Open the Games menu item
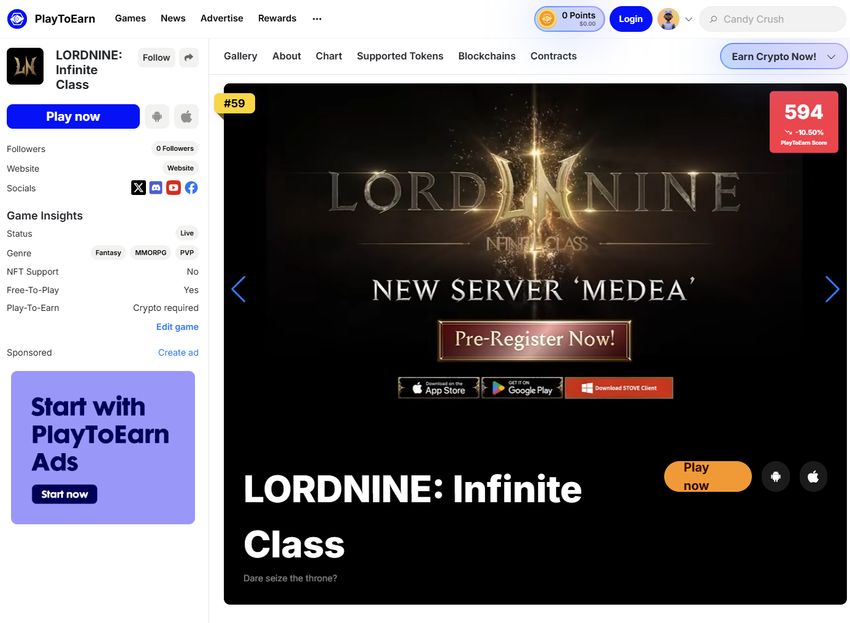 tap(130, 18)
